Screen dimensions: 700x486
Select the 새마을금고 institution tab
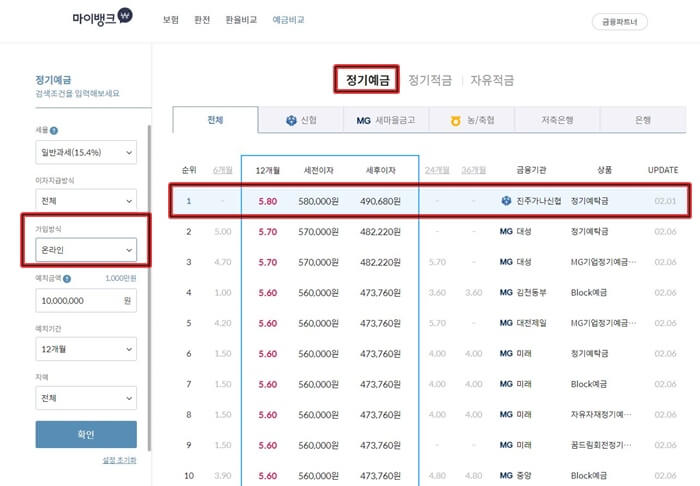386,120
